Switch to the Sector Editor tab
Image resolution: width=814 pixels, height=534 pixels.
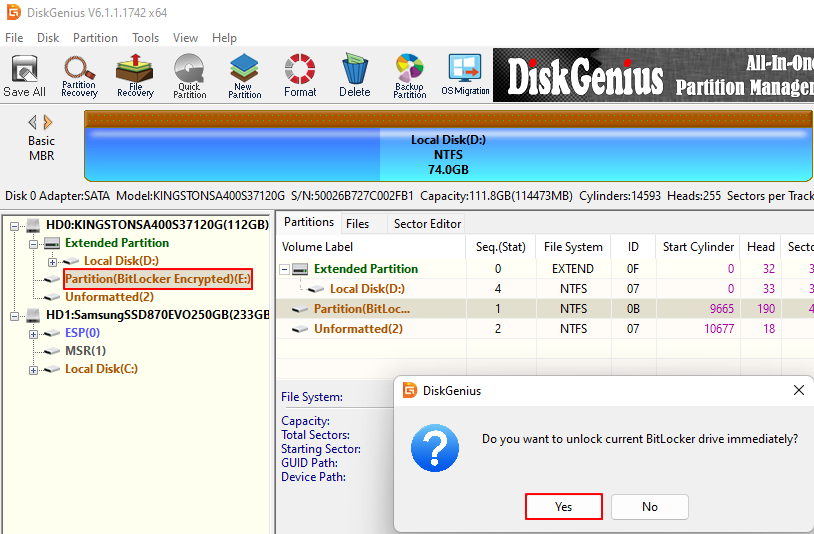[427, 224]
